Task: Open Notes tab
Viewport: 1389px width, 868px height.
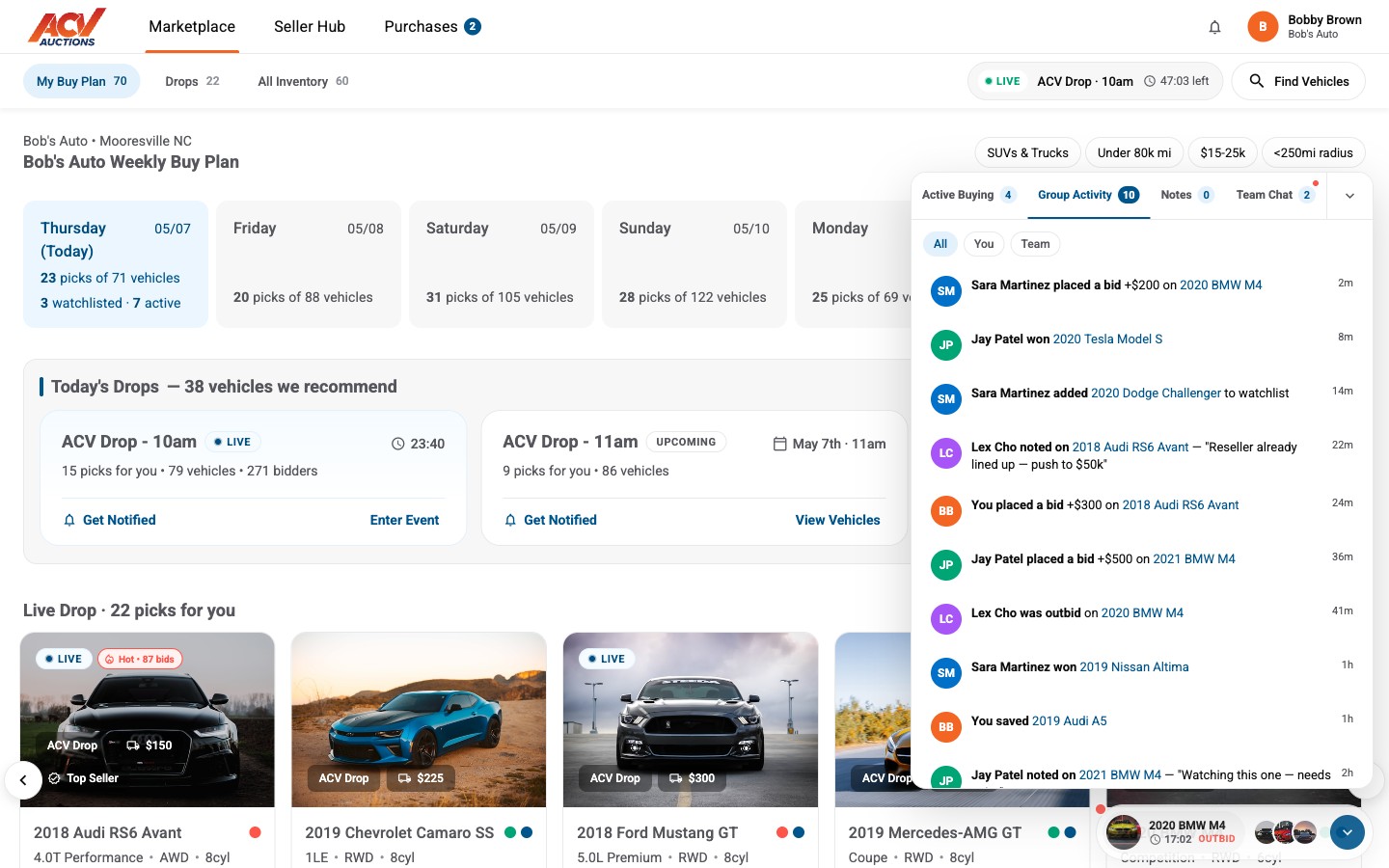Action: point(1186,195)
